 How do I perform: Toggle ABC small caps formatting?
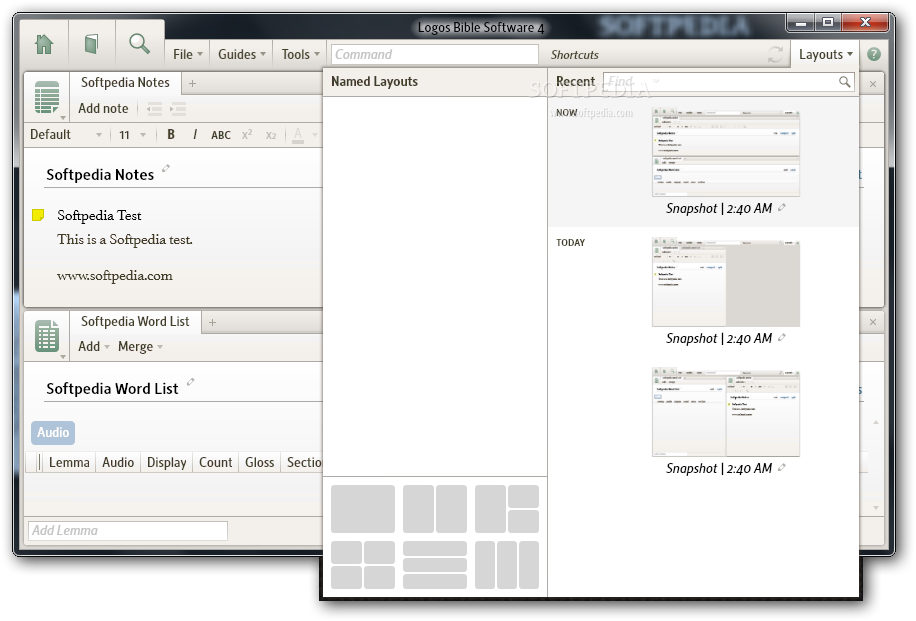(221, 135)
